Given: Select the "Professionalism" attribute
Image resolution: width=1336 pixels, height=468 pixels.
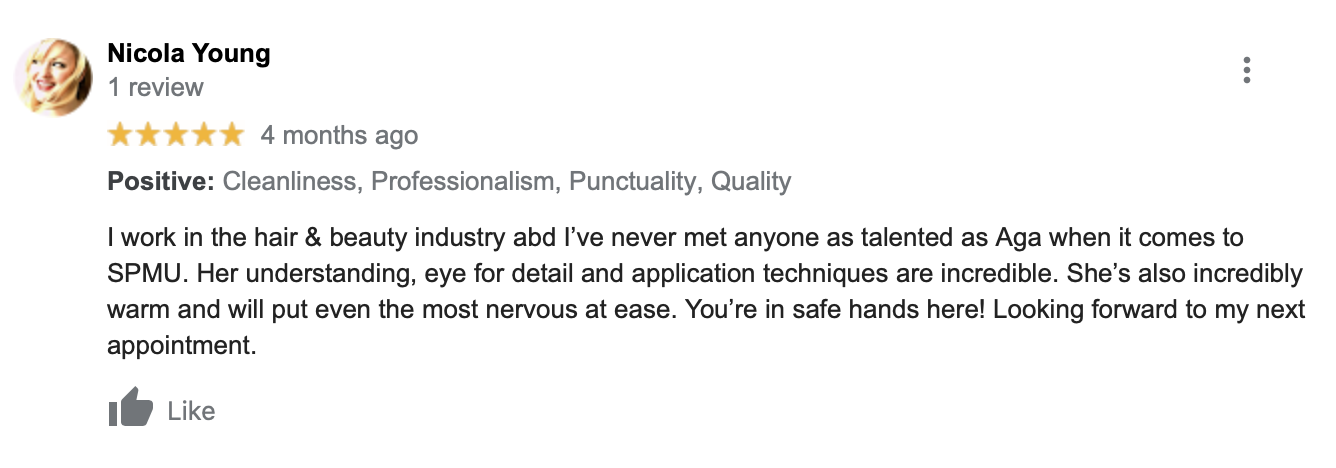Looking at the screenshot, I should (462, 182).
